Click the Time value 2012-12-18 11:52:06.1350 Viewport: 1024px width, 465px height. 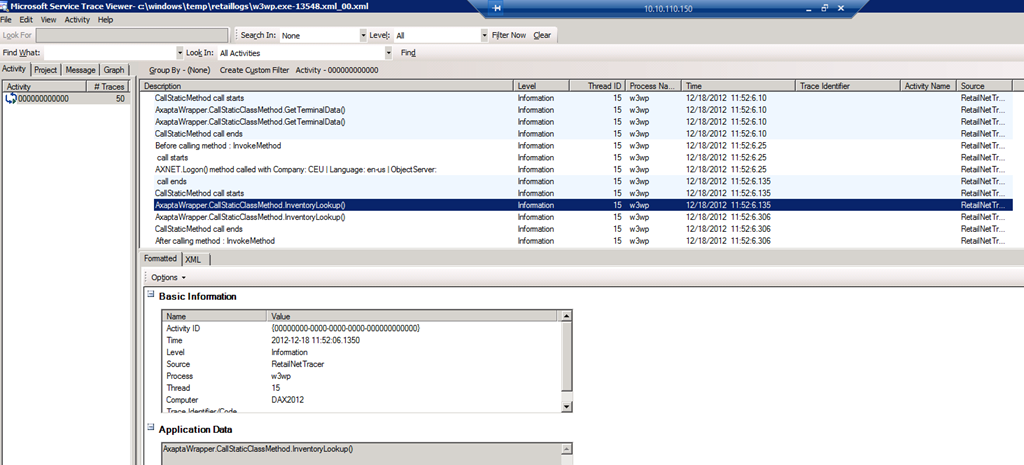315,340
